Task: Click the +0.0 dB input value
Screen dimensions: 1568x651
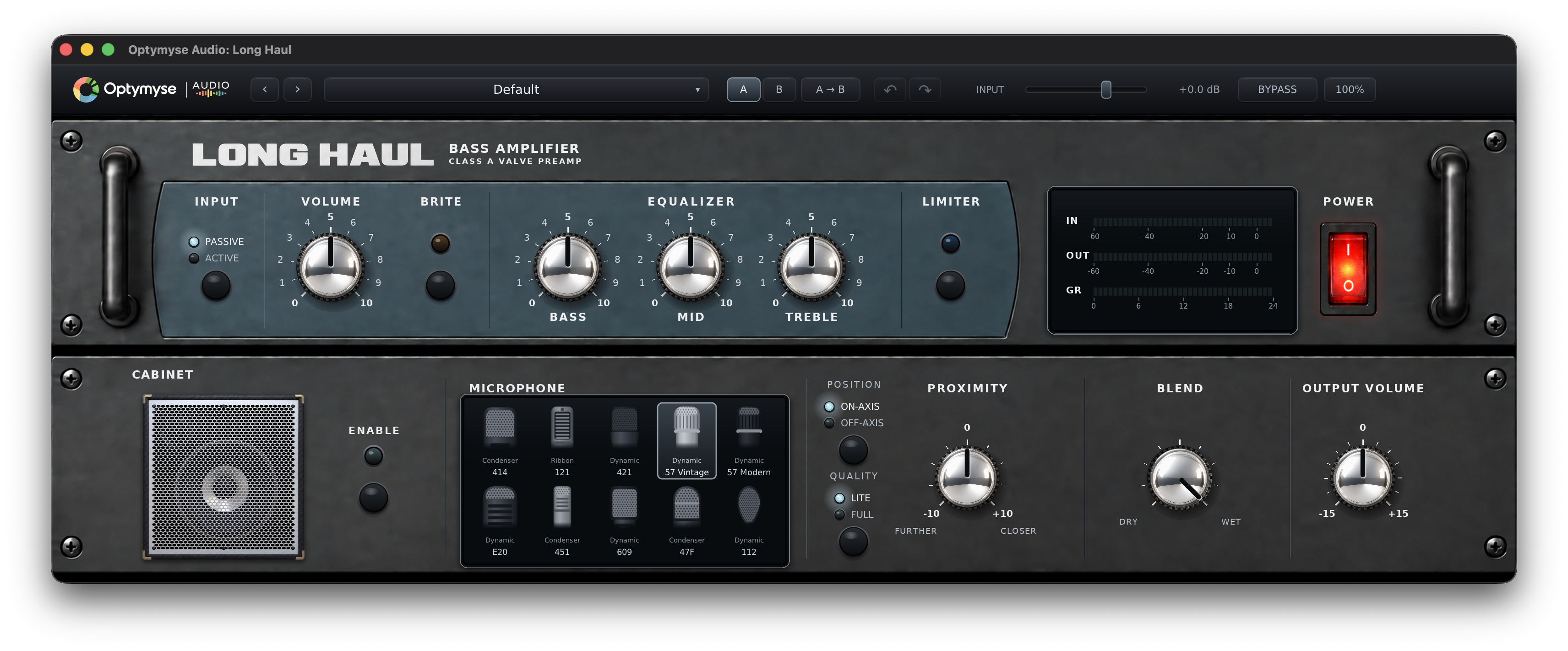Action: (x=1198, y=89)
